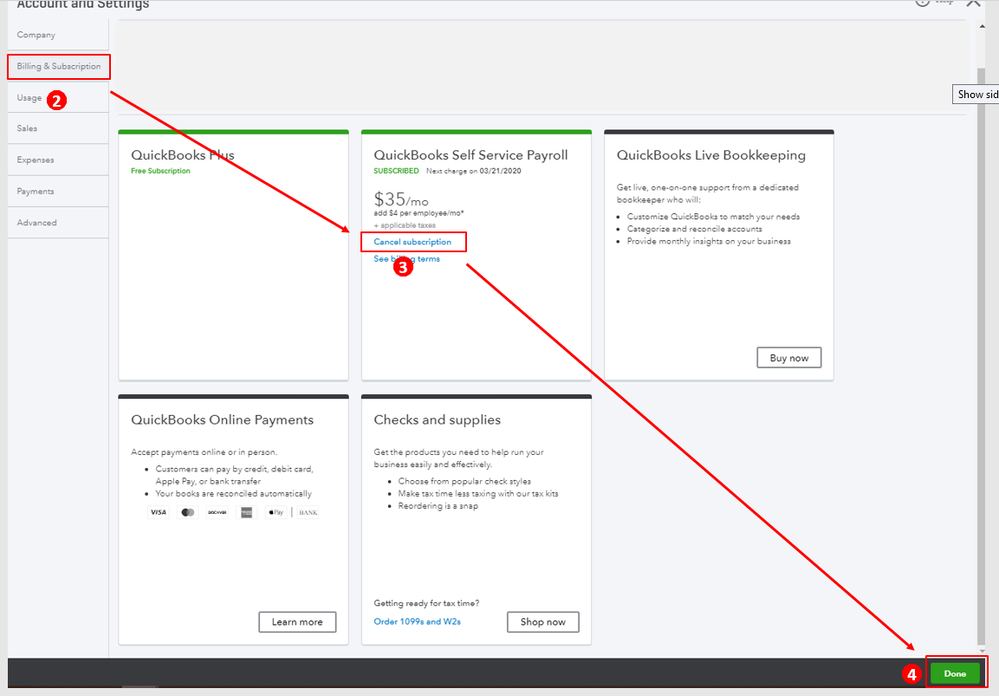Open the Help icon at top right
This screenshot has height=696, width=999.
click(x=923, y=2)
